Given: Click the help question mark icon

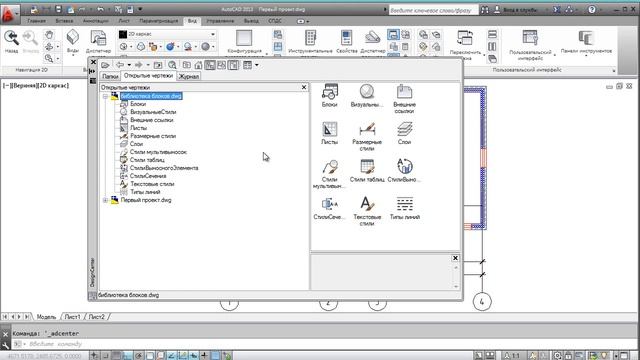Looking at the screenshot, I should pos(592,9).
